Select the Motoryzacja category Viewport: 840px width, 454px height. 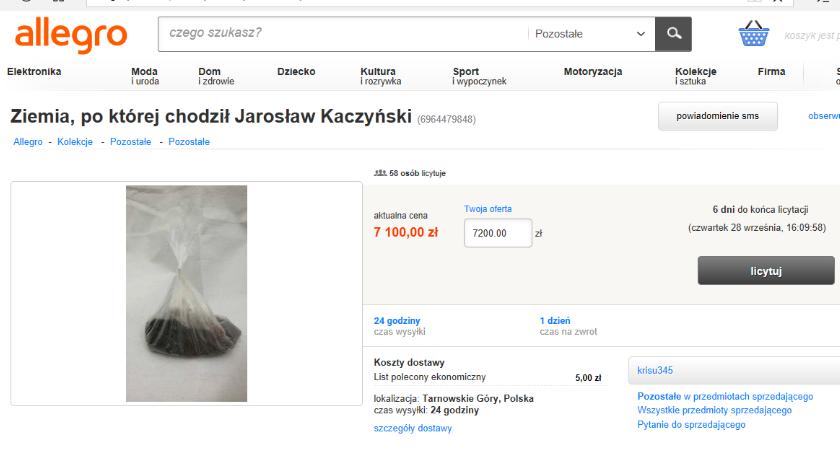tap(593, 72)
